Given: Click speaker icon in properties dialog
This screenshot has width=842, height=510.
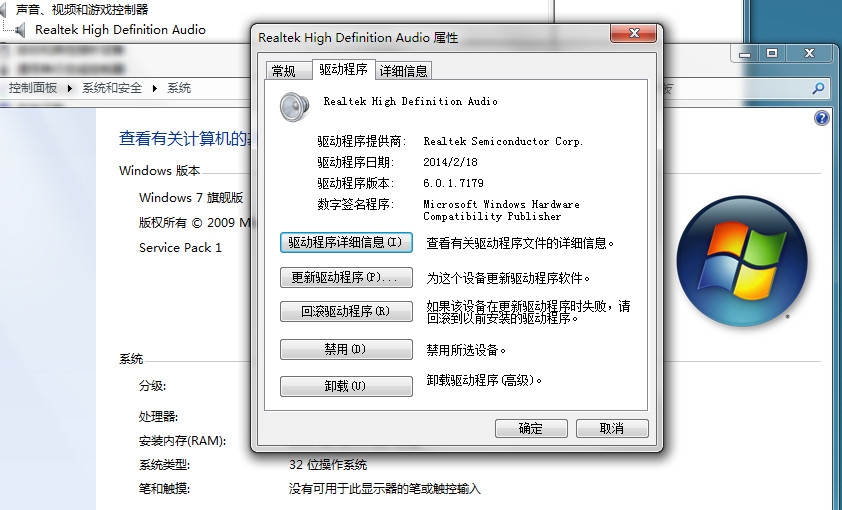Looking at the screenshot, I should tap(294, 107).
